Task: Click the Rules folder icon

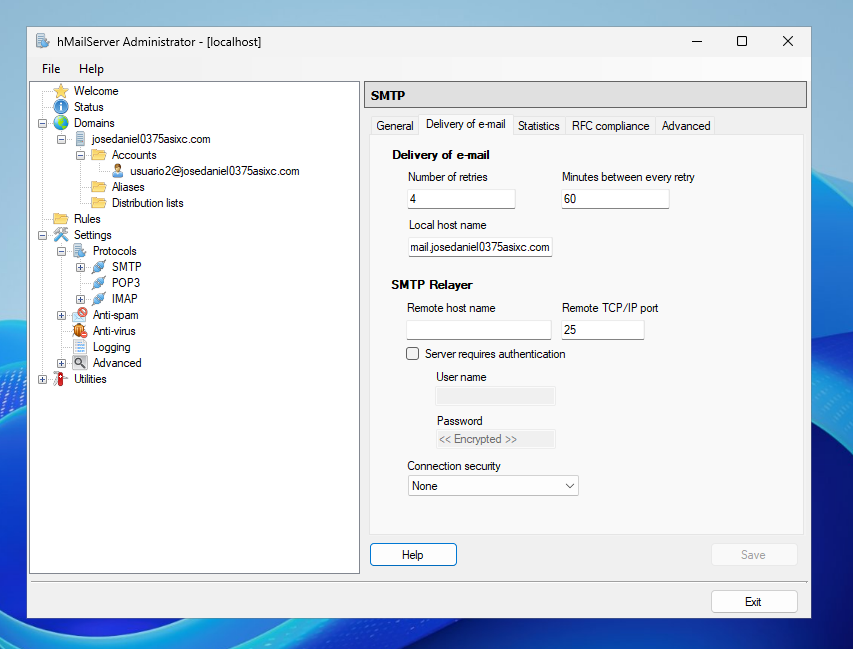Action: pyautogui.click(x=61, y=219)
